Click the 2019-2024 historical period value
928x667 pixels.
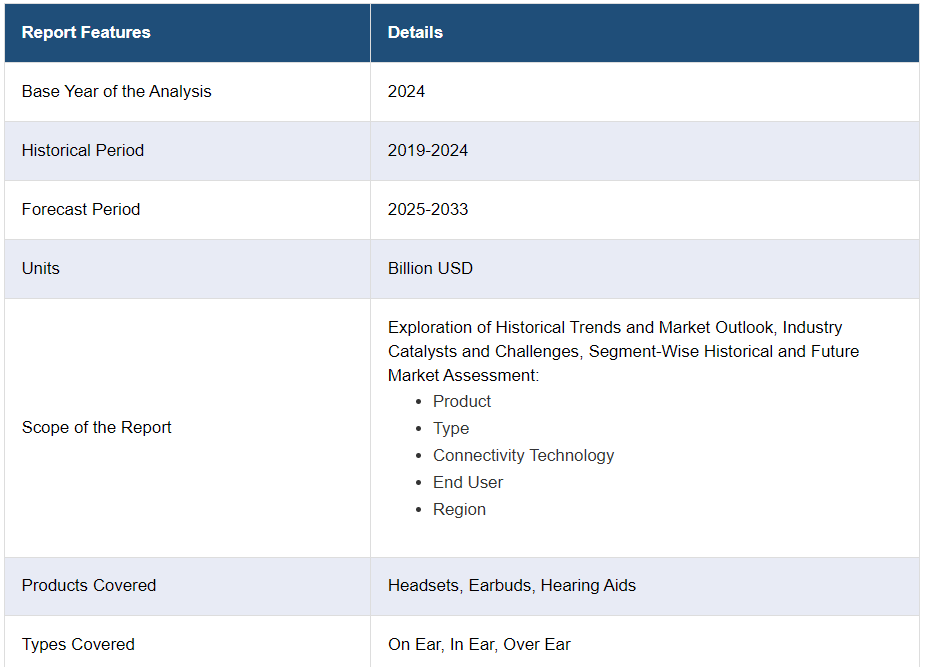pyautogui.click(x=428, y=150)
